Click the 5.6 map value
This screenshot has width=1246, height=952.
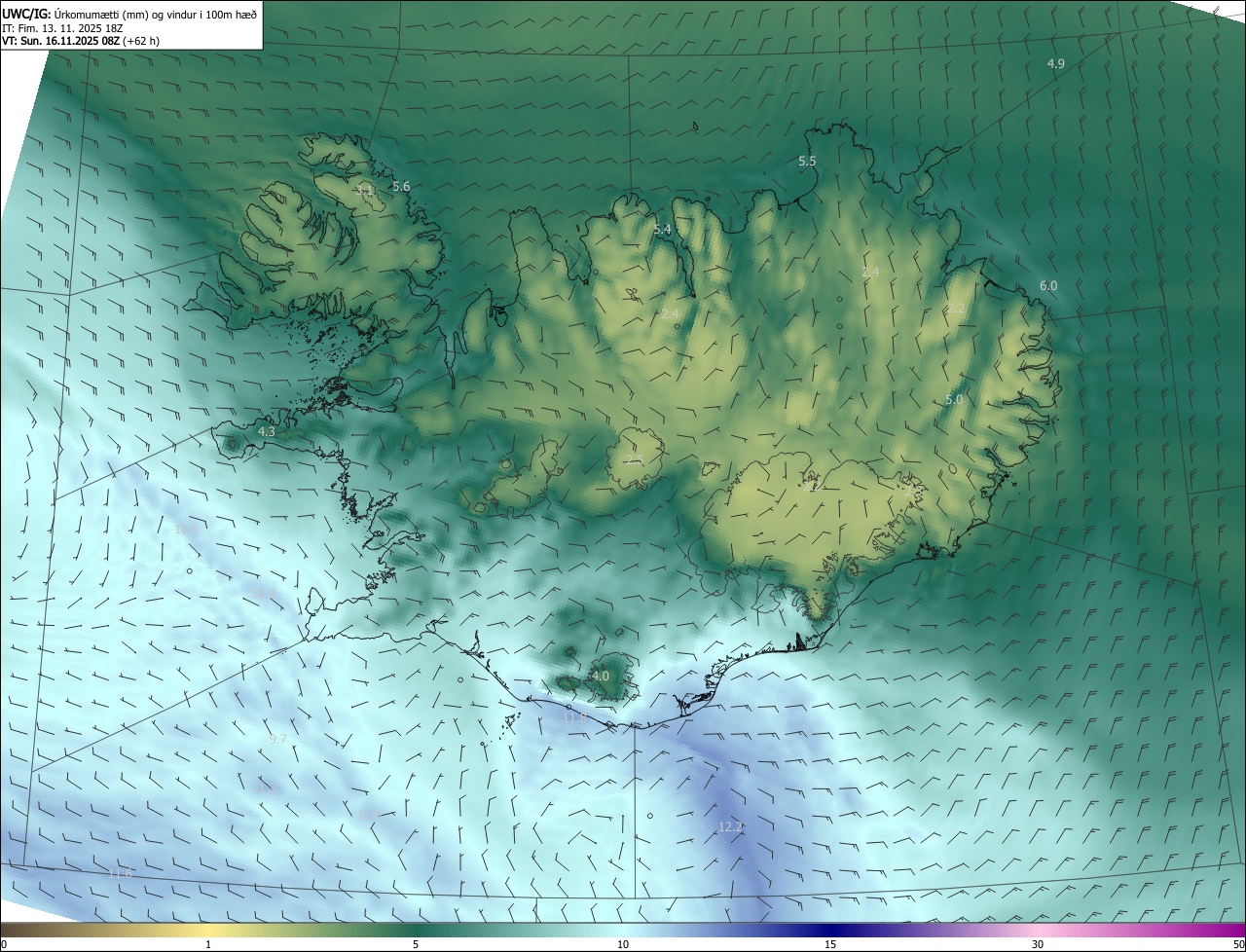coord(401,186)
